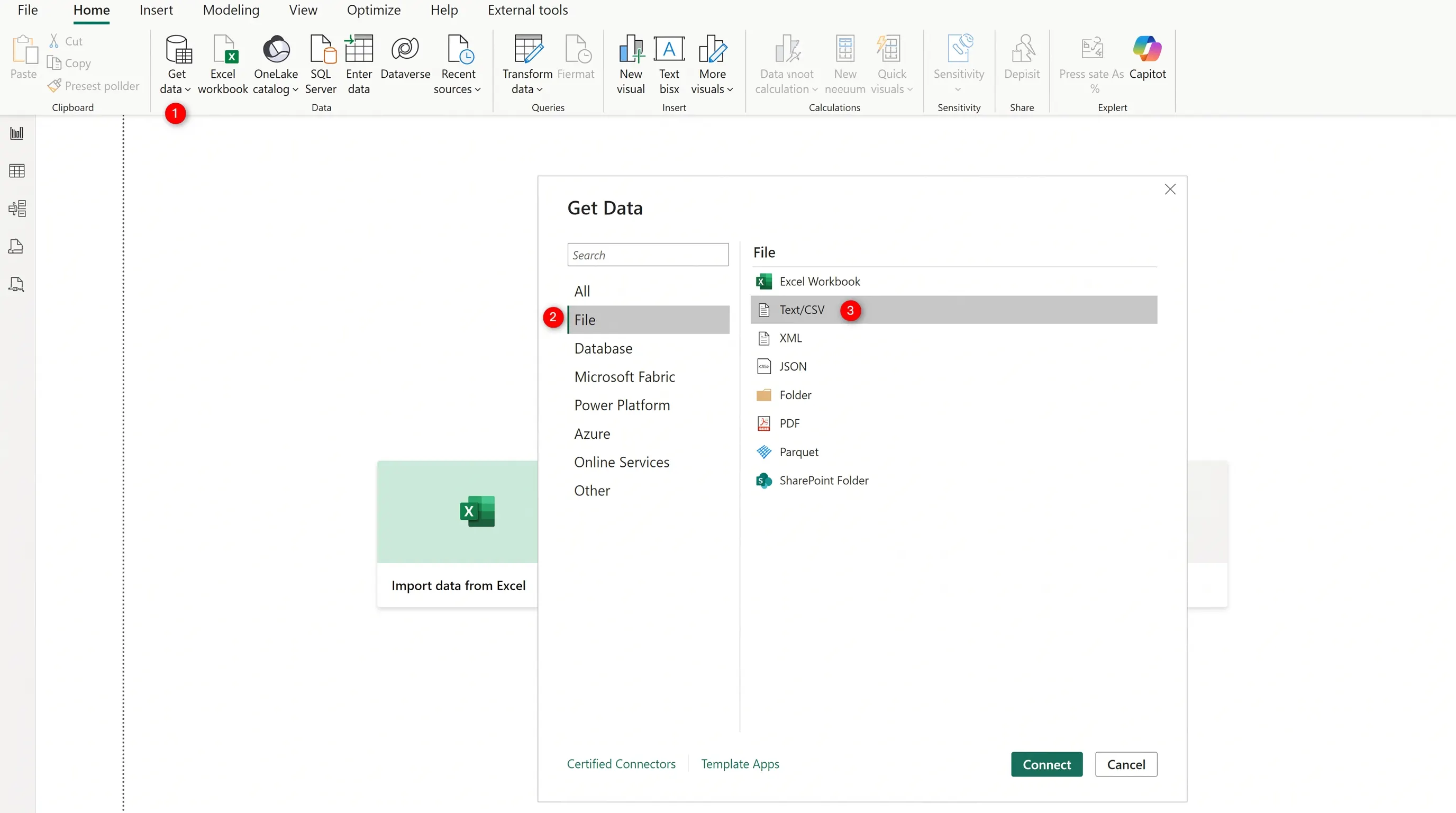Close the Get Data dialog

(x=1170, y=189)
